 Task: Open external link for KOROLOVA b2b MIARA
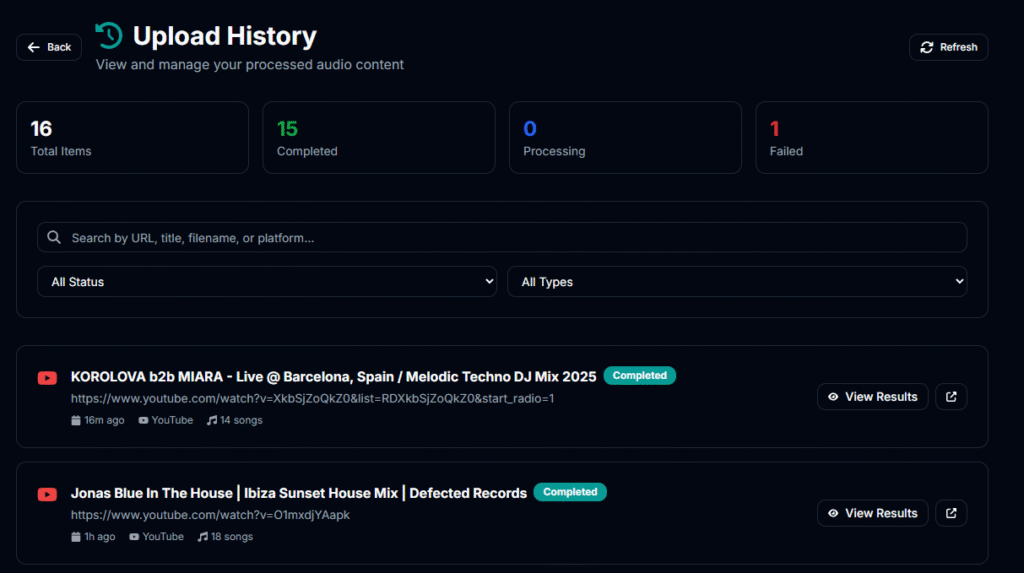point(951,397)
